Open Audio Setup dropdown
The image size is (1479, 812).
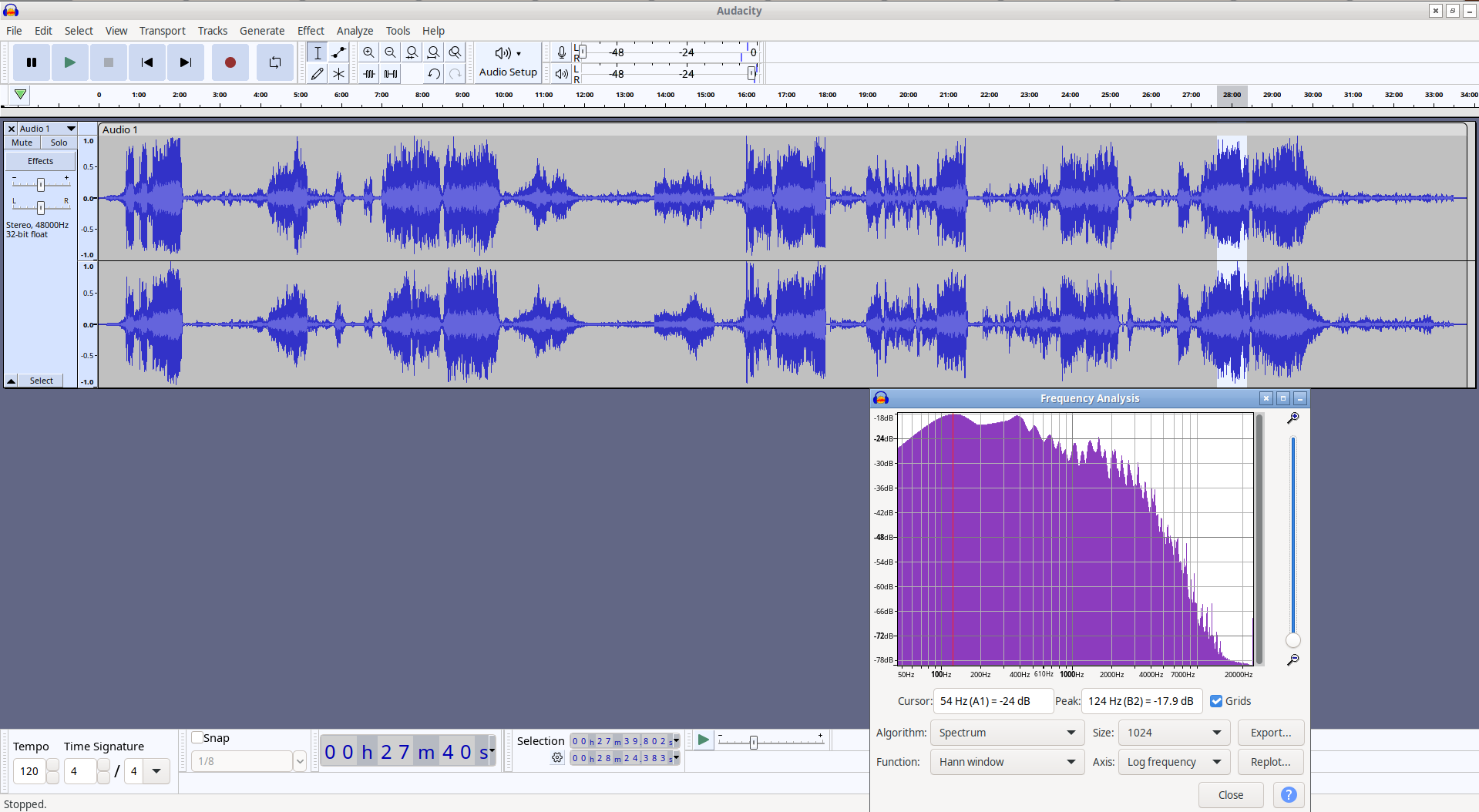508,62
